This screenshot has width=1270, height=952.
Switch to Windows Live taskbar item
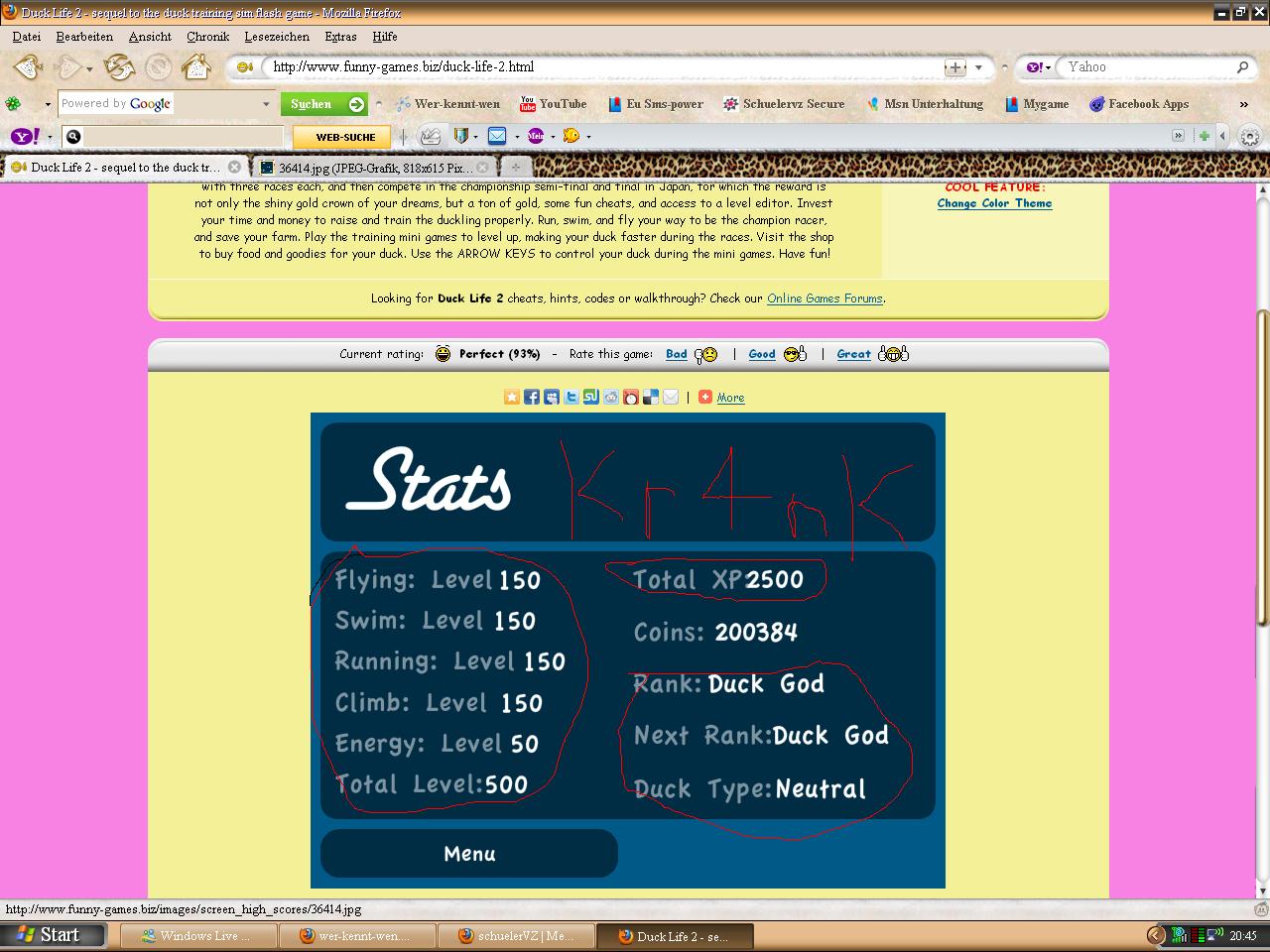(196, 935)
